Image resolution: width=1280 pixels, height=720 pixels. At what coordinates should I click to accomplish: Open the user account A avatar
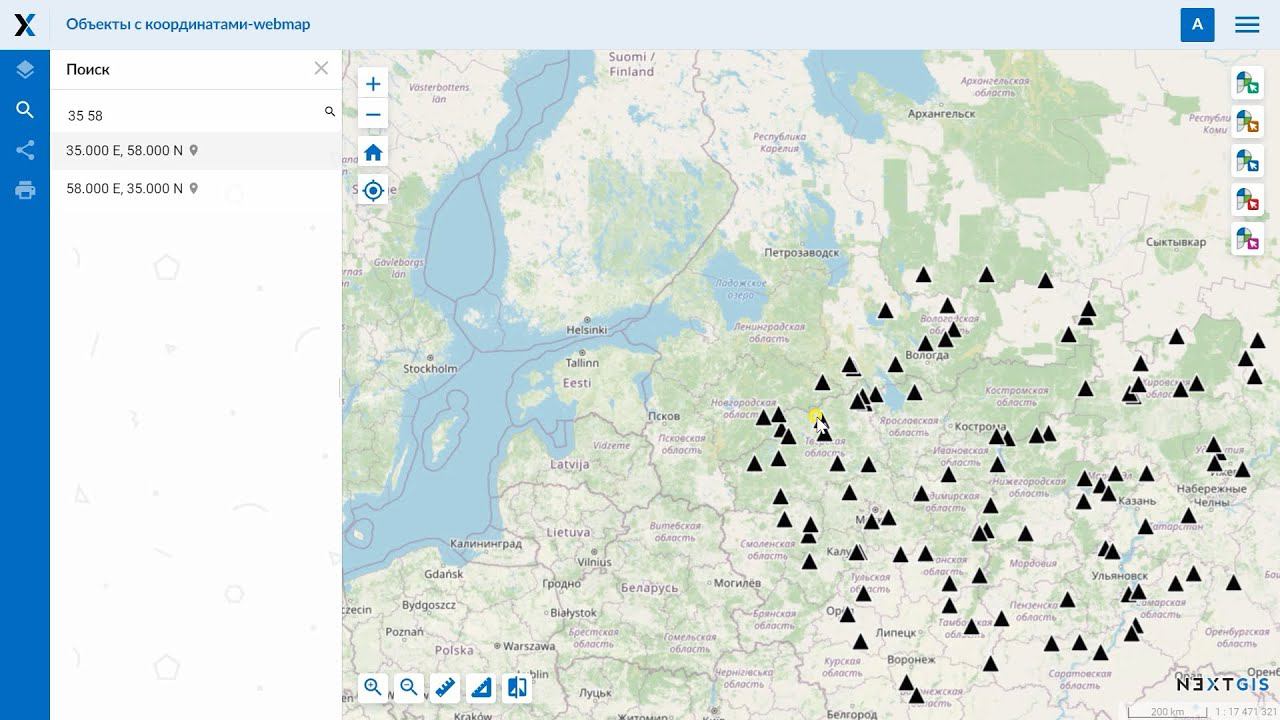(x=1197, y=25)
